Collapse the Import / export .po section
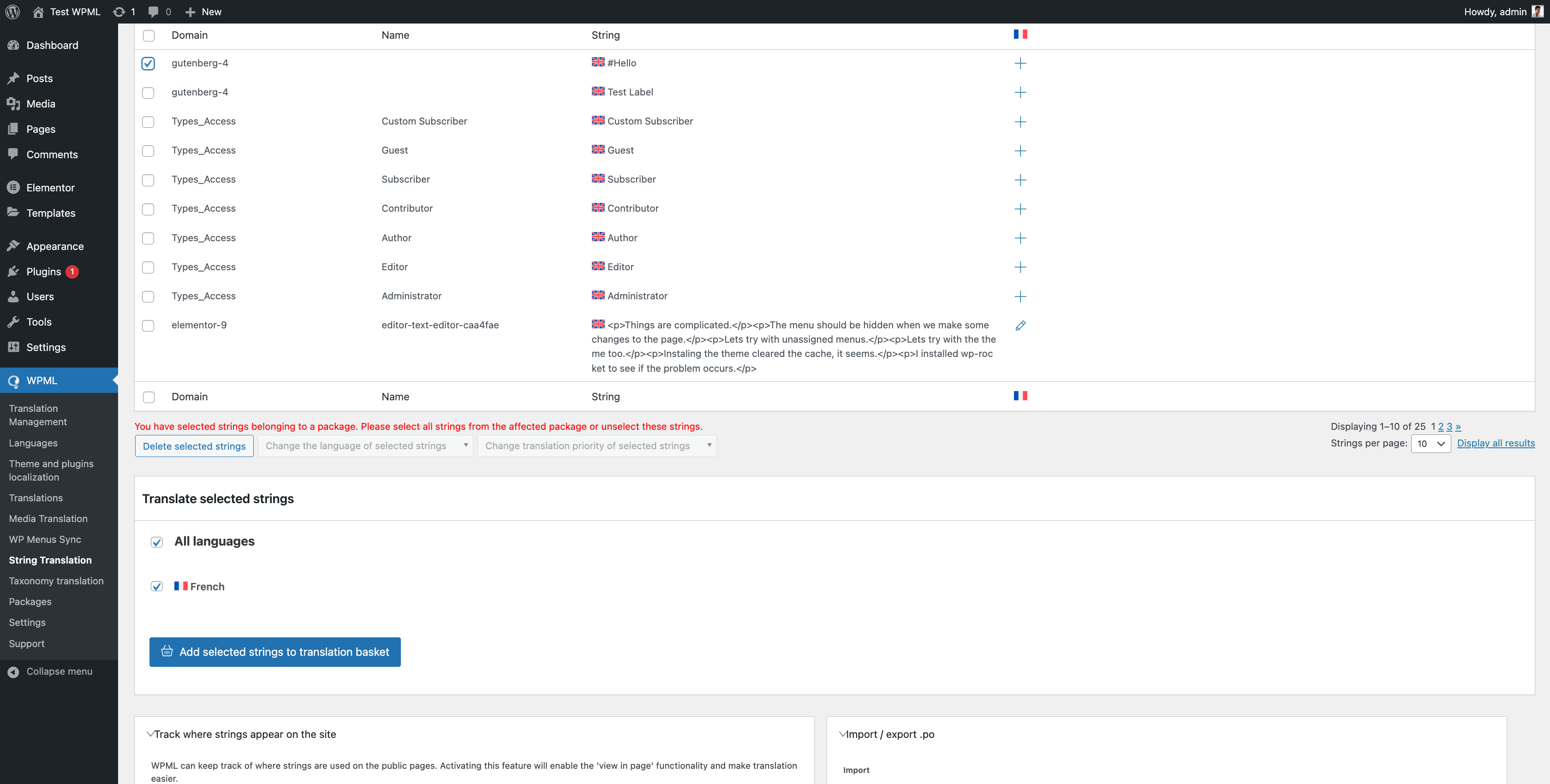The width and height of the screenshot is (1550, 784). (842, 734)
